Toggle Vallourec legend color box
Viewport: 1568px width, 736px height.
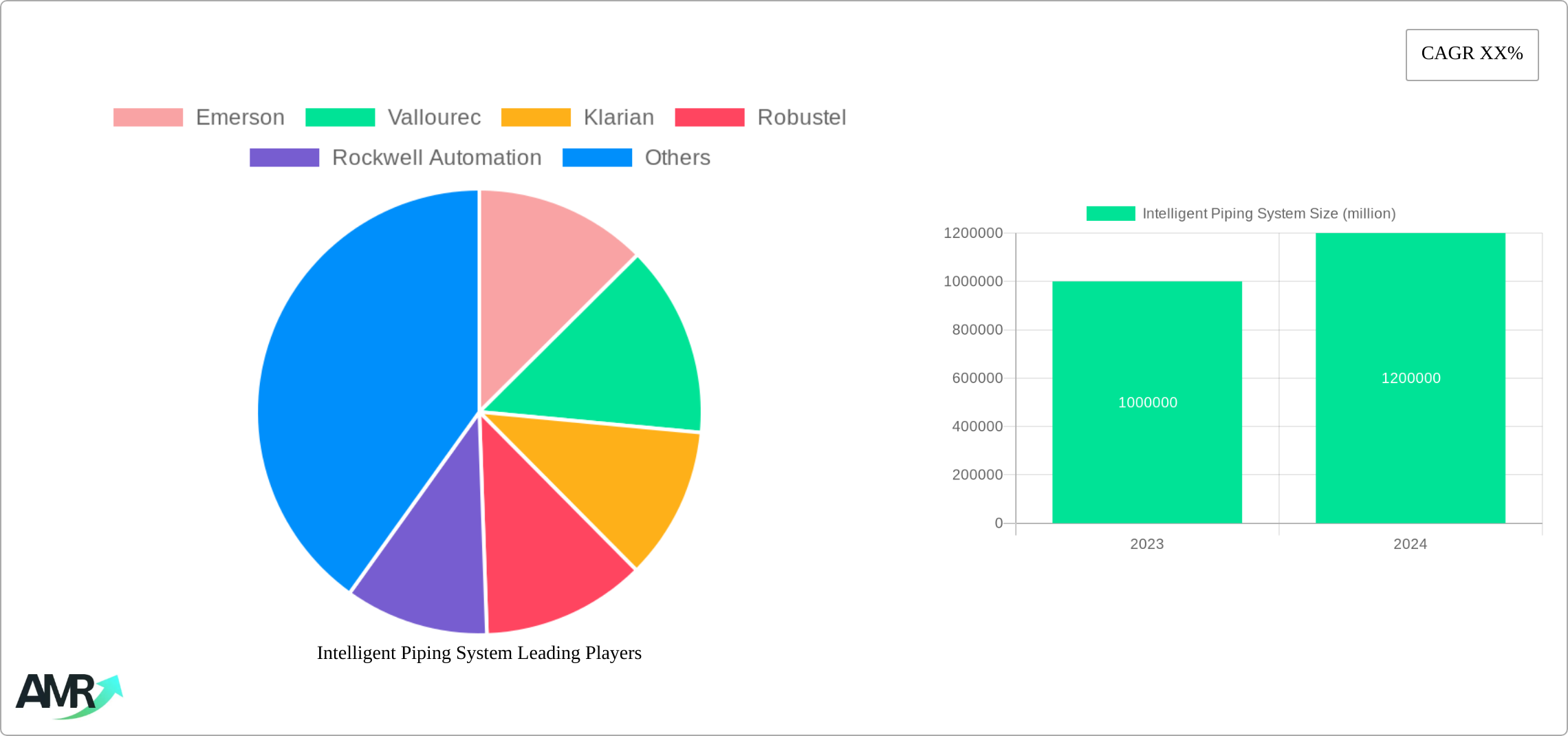coord(340,118)
